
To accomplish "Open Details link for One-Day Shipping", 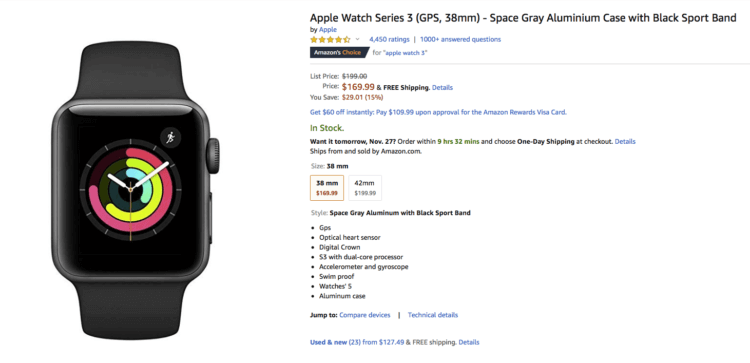I will click(625, 142).
